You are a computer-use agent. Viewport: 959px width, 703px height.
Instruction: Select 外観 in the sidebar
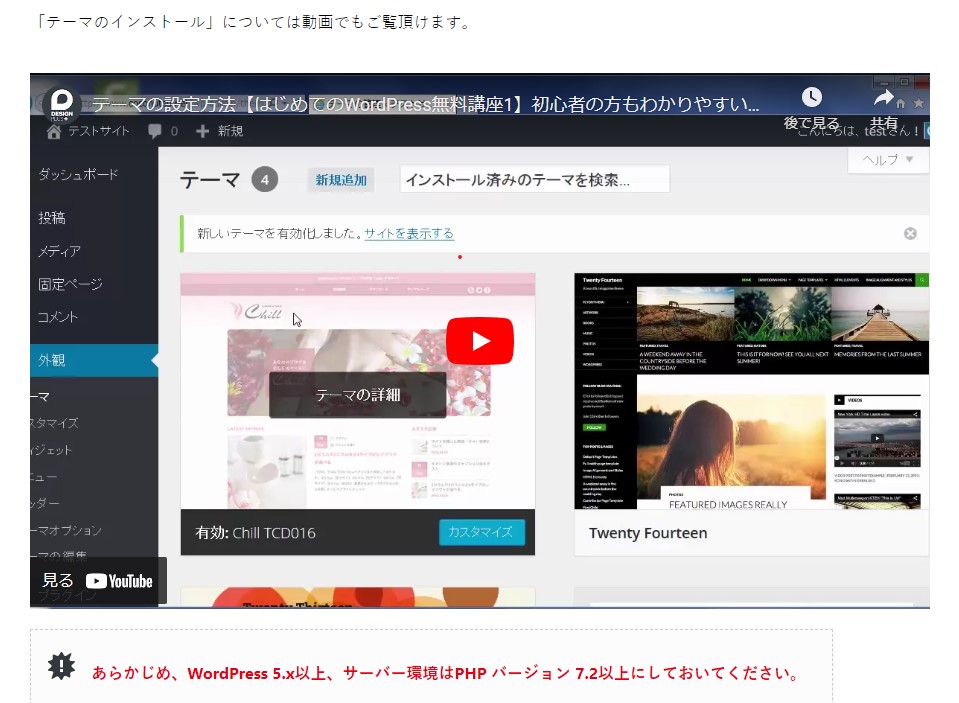(x=94, y=360)
